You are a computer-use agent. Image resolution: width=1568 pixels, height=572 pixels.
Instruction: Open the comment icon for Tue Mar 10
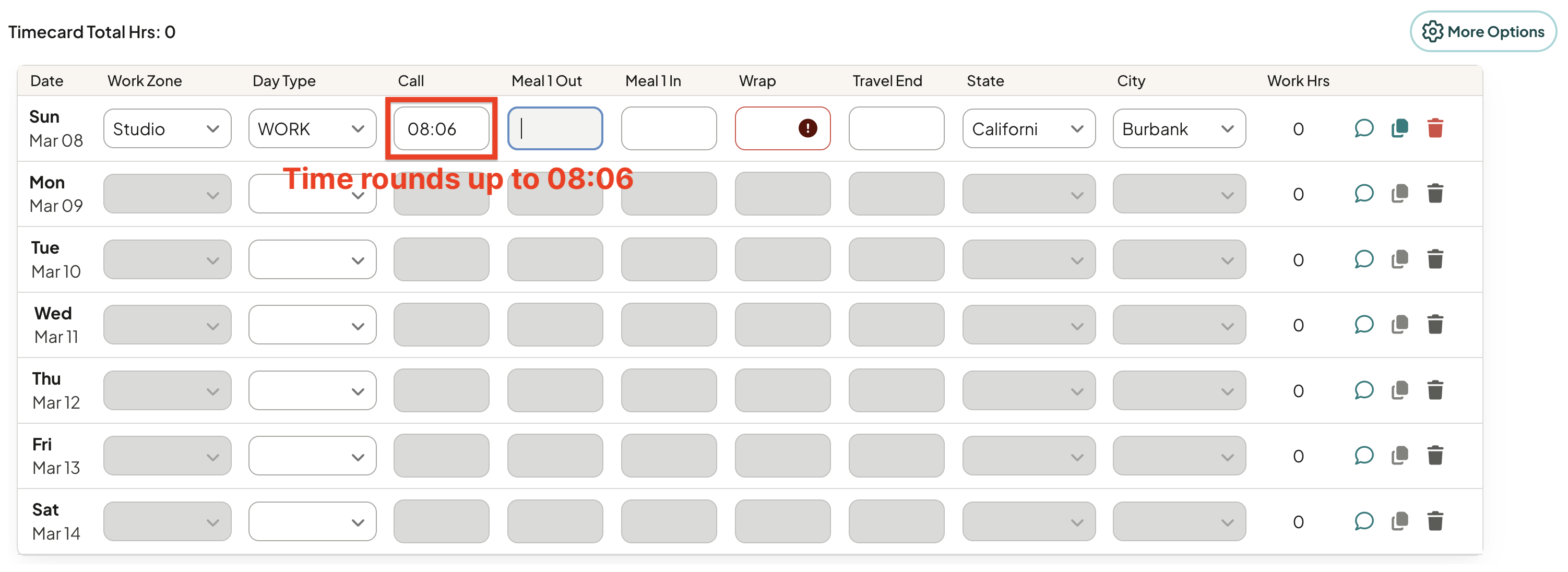[1363, 259]
